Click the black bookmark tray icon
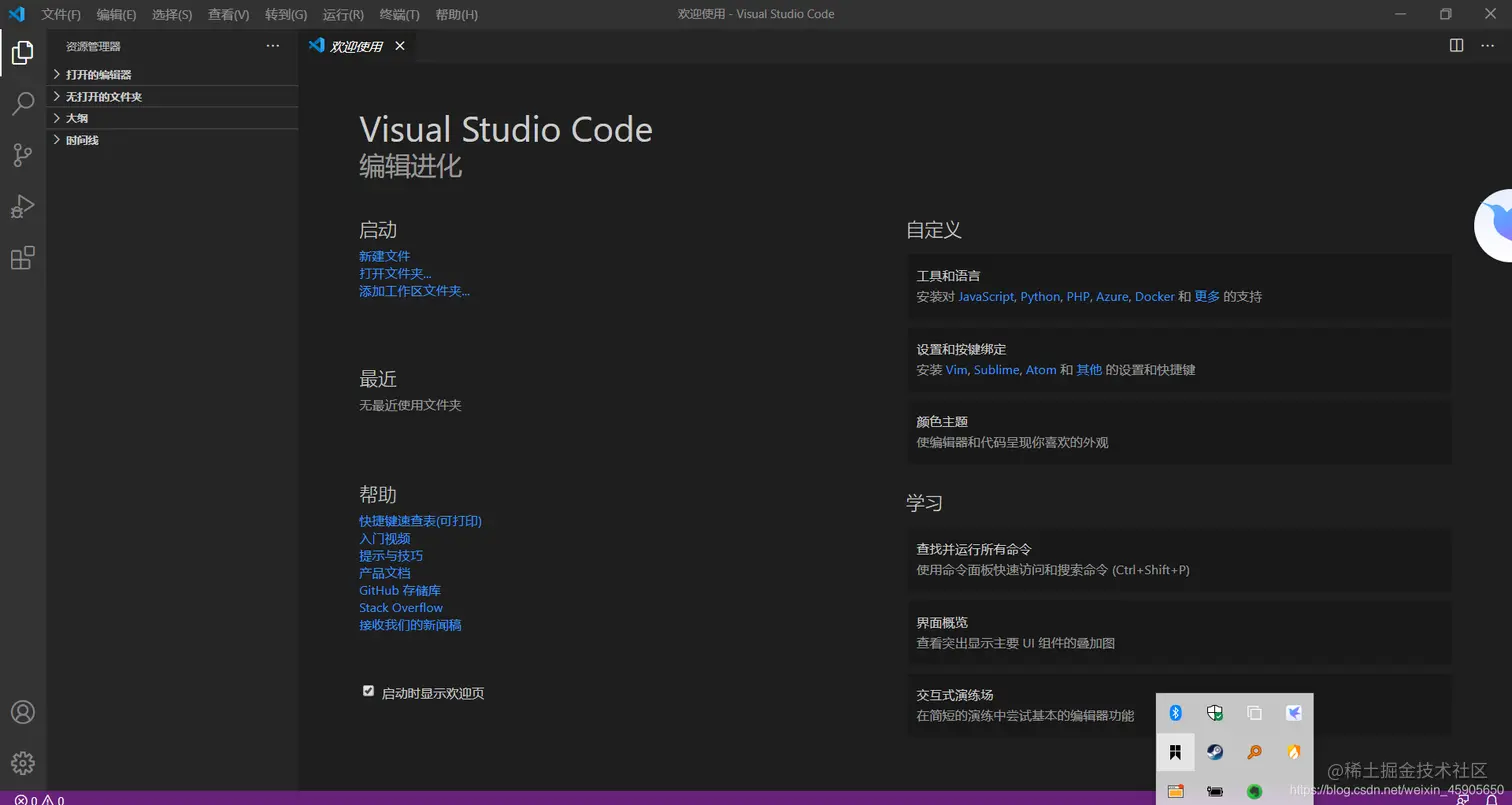Image resolution: width=1512 pixels, height=805 pixels. pos(1176,752)
